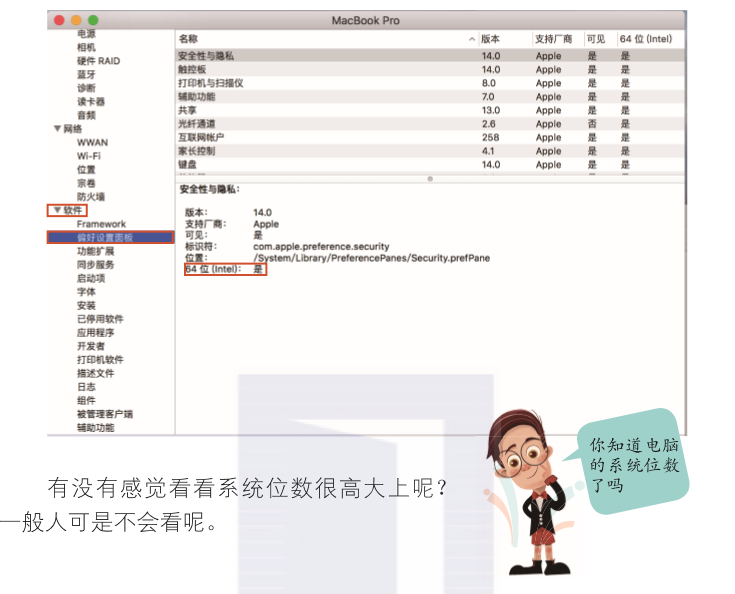Select 应用程序 in the sidebar
The image size is (735, 594).
pos(96,333)
